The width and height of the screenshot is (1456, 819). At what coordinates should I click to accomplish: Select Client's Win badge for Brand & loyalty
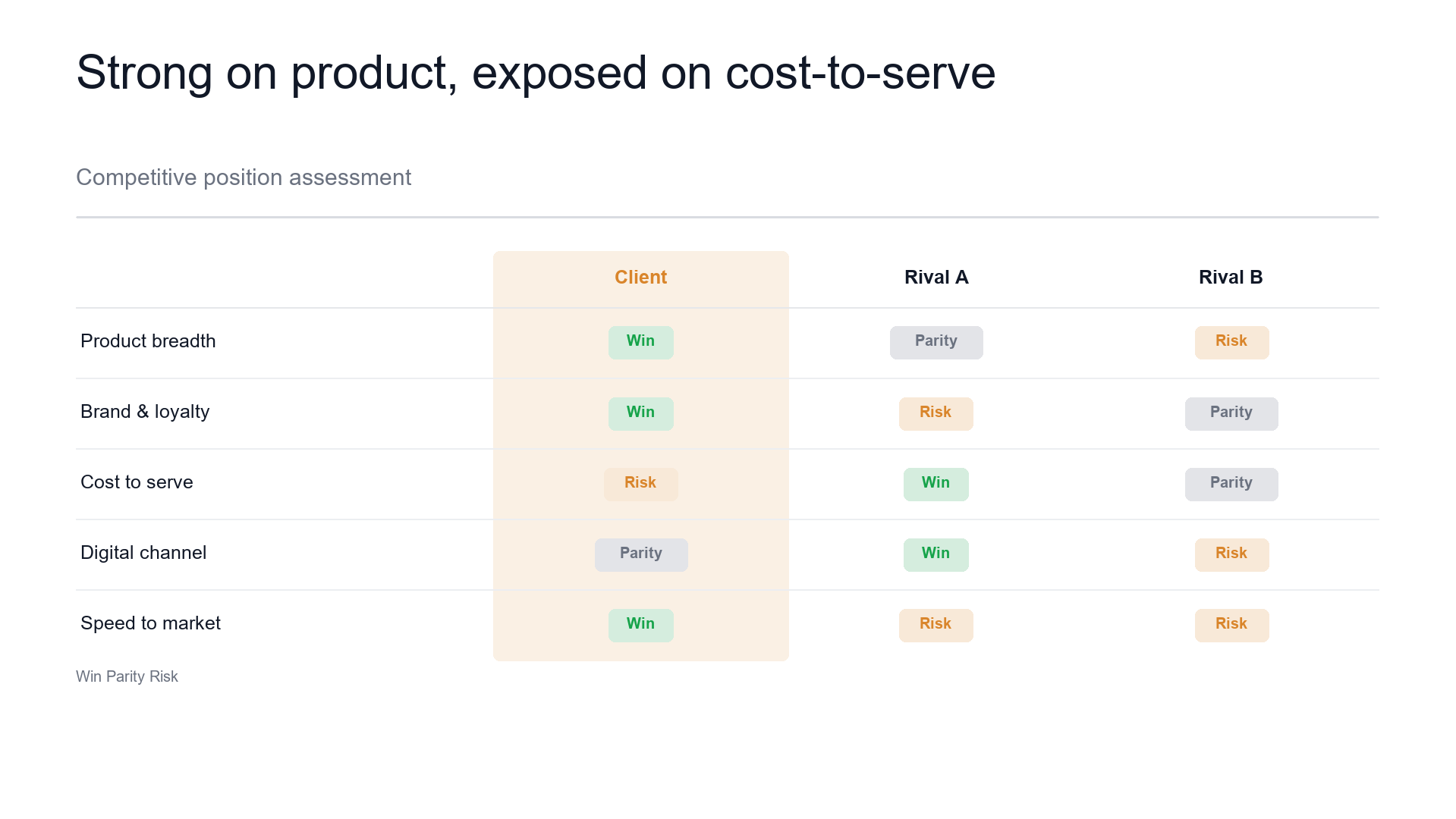(641, 414)
